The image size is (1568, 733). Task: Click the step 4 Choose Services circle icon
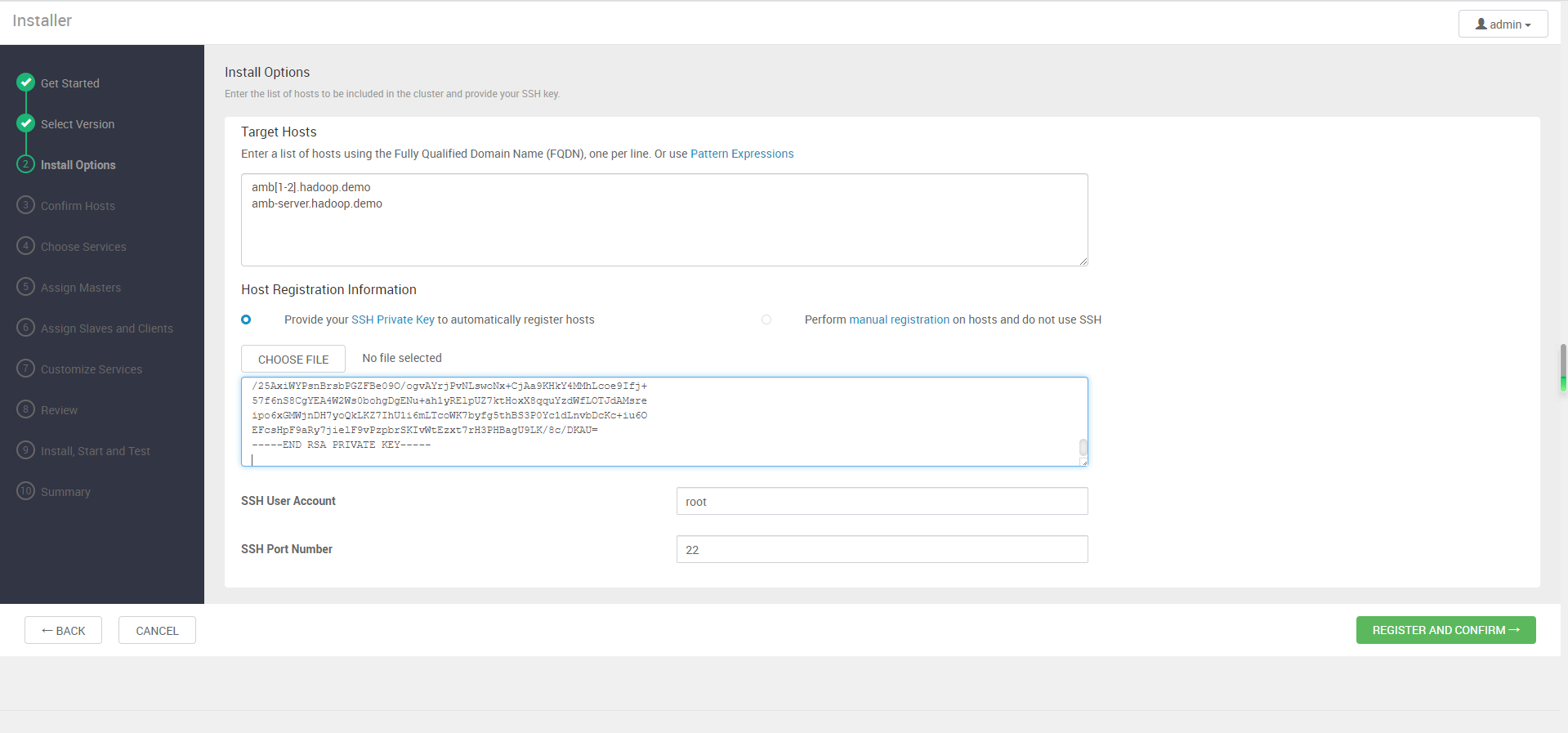[x=26, y=246]
